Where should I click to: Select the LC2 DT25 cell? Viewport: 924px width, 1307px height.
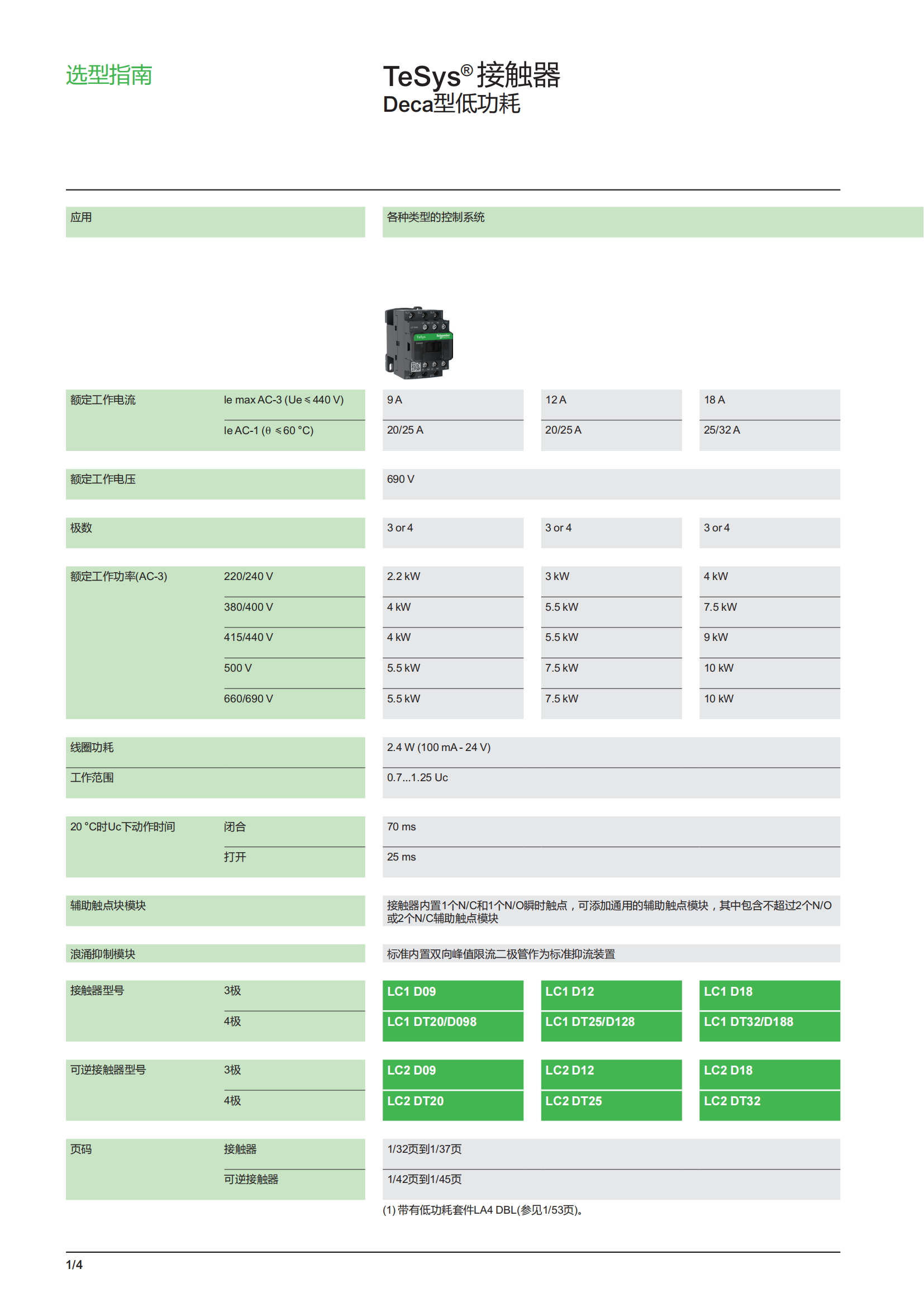click(611, 1105)
